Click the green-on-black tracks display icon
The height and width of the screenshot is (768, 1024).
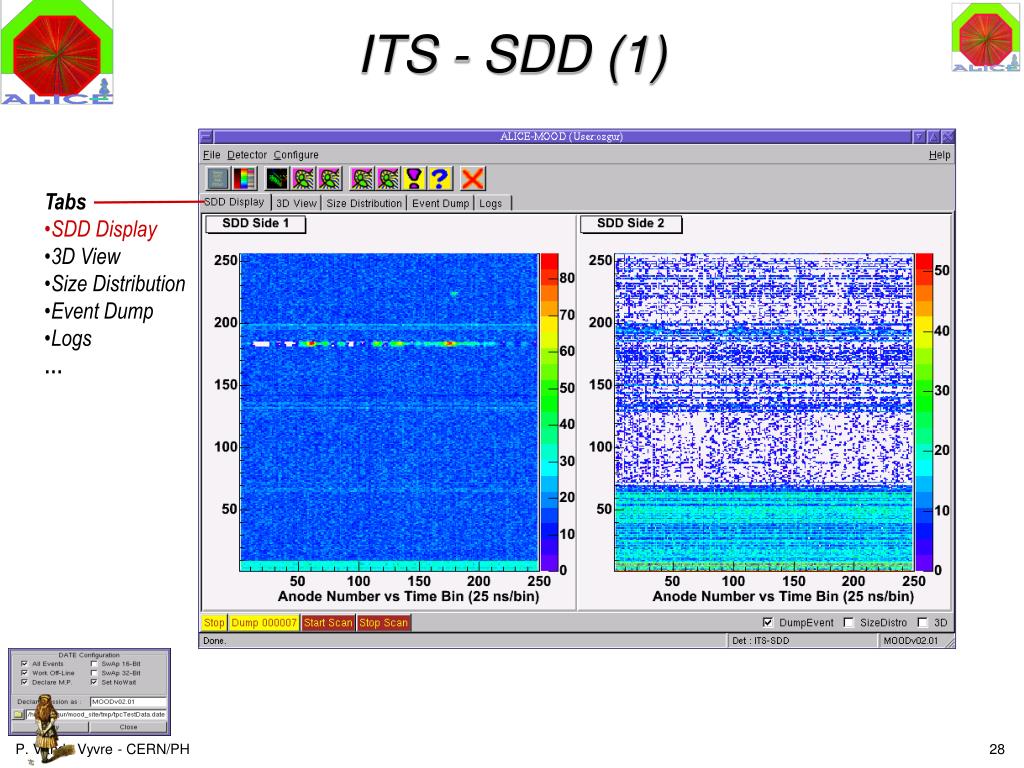[277, 178]
